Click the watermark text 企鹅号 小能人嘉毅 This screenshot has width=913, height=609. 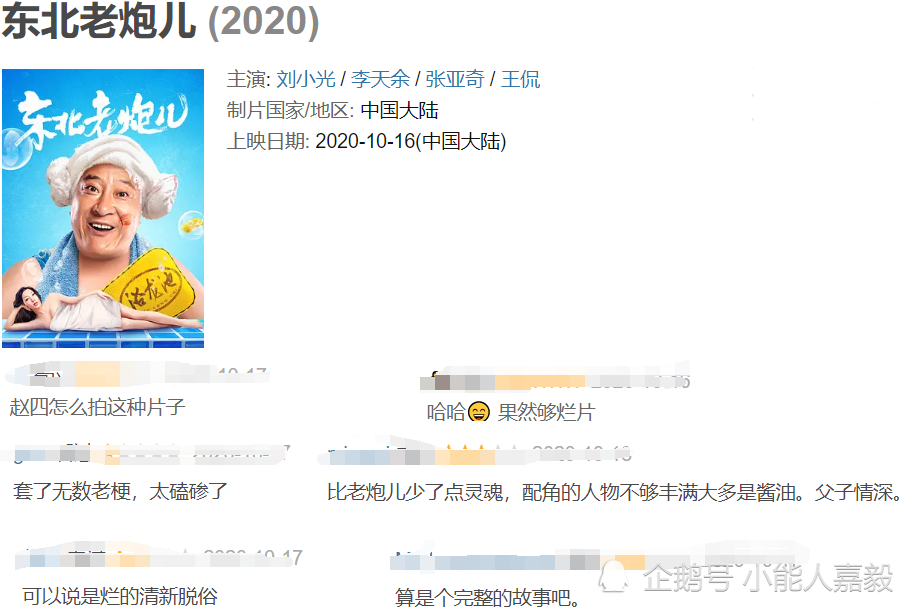768,578
